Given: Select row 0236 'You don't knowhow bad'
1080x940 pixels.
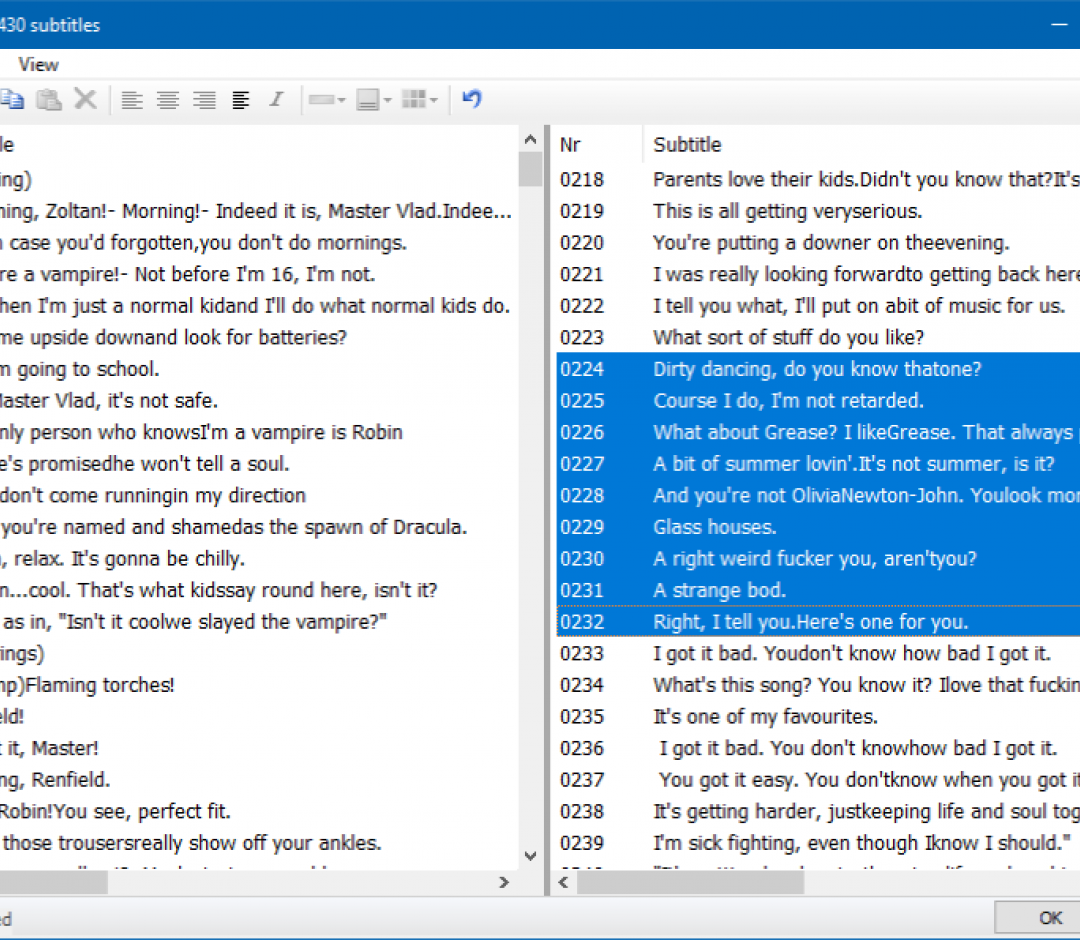Looking at the screenshot, I should point(818,749).
